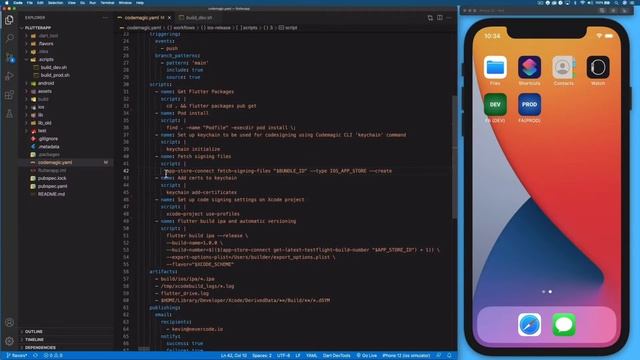Open Source Control view in activity bar
Image resolution: width=640 pixels, height=360 pixels.
click(9, 57)
